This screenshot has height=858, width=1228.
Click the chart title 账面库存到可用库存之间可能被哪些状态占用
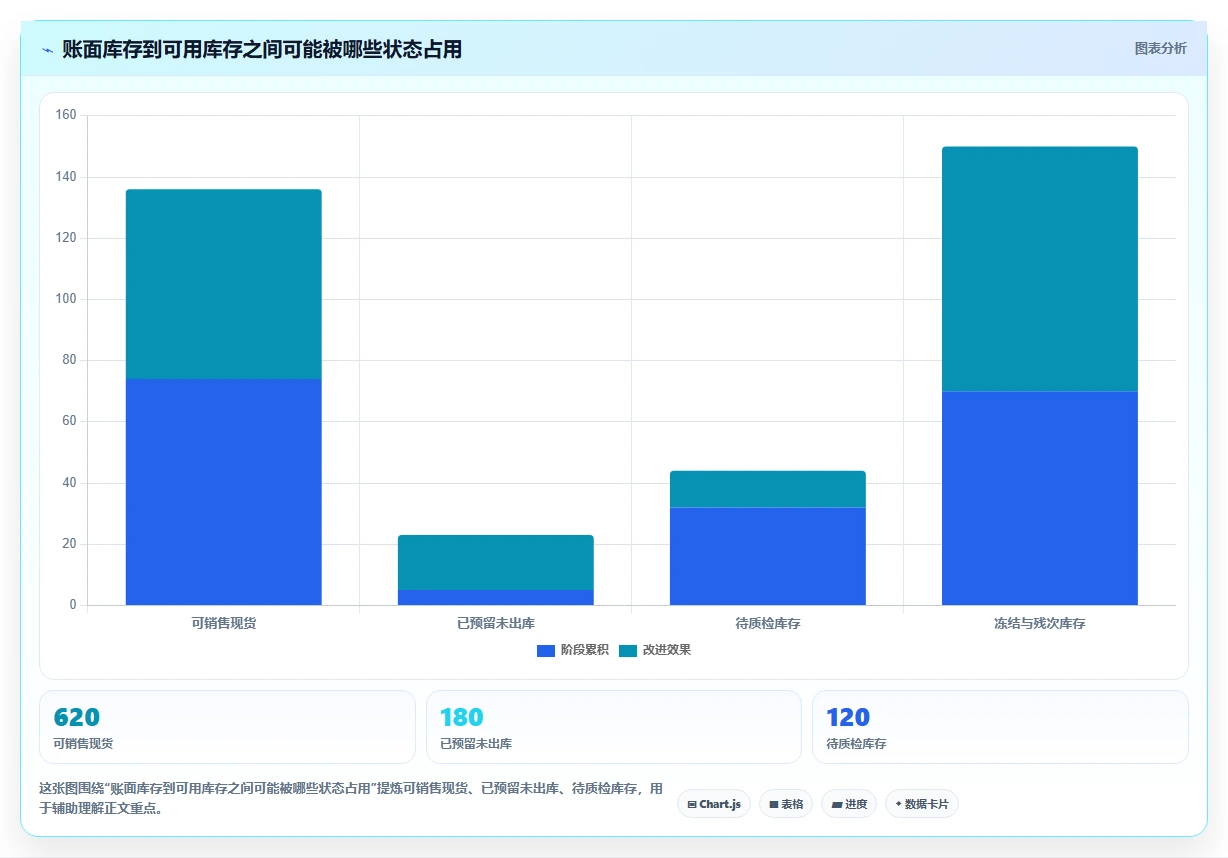click(262, 50)
